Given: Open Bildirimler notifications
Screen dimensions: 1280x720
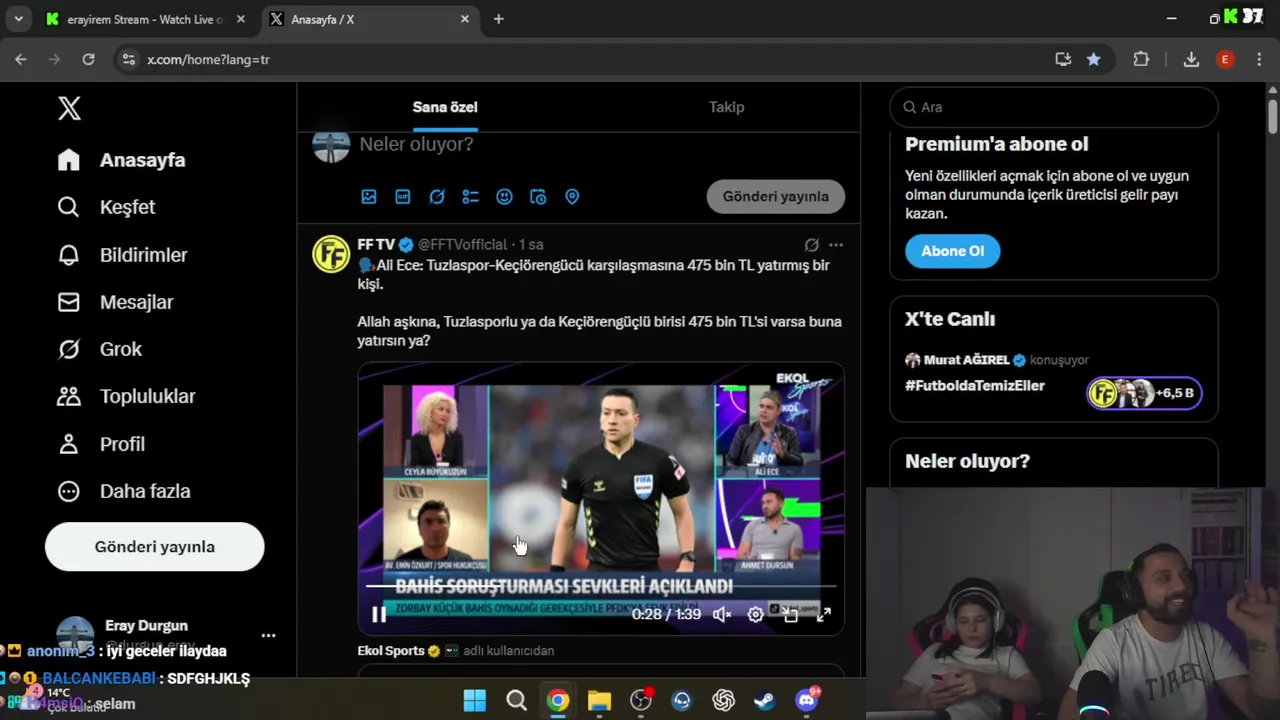Looking at the screenshot, I should [x=122, y=255].
